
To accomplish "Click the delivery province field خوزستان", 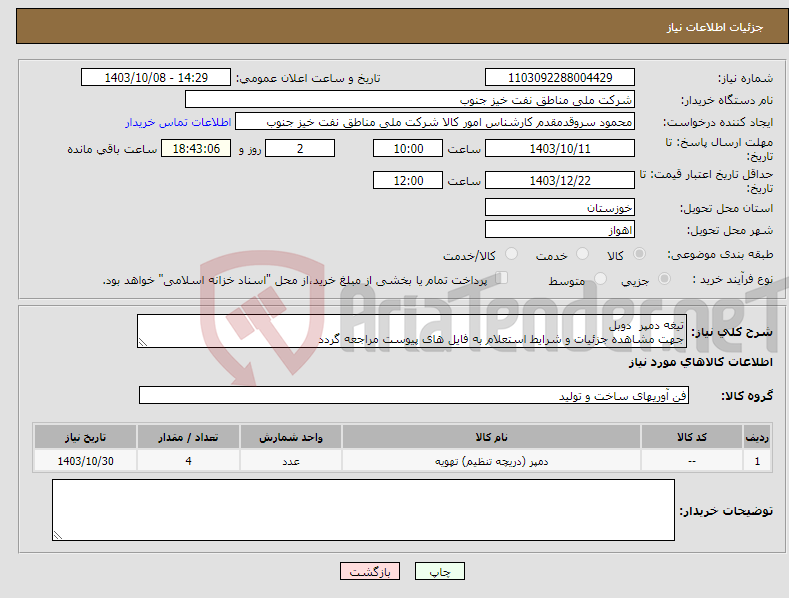I will pyautogui.click(x=560, y=207).
